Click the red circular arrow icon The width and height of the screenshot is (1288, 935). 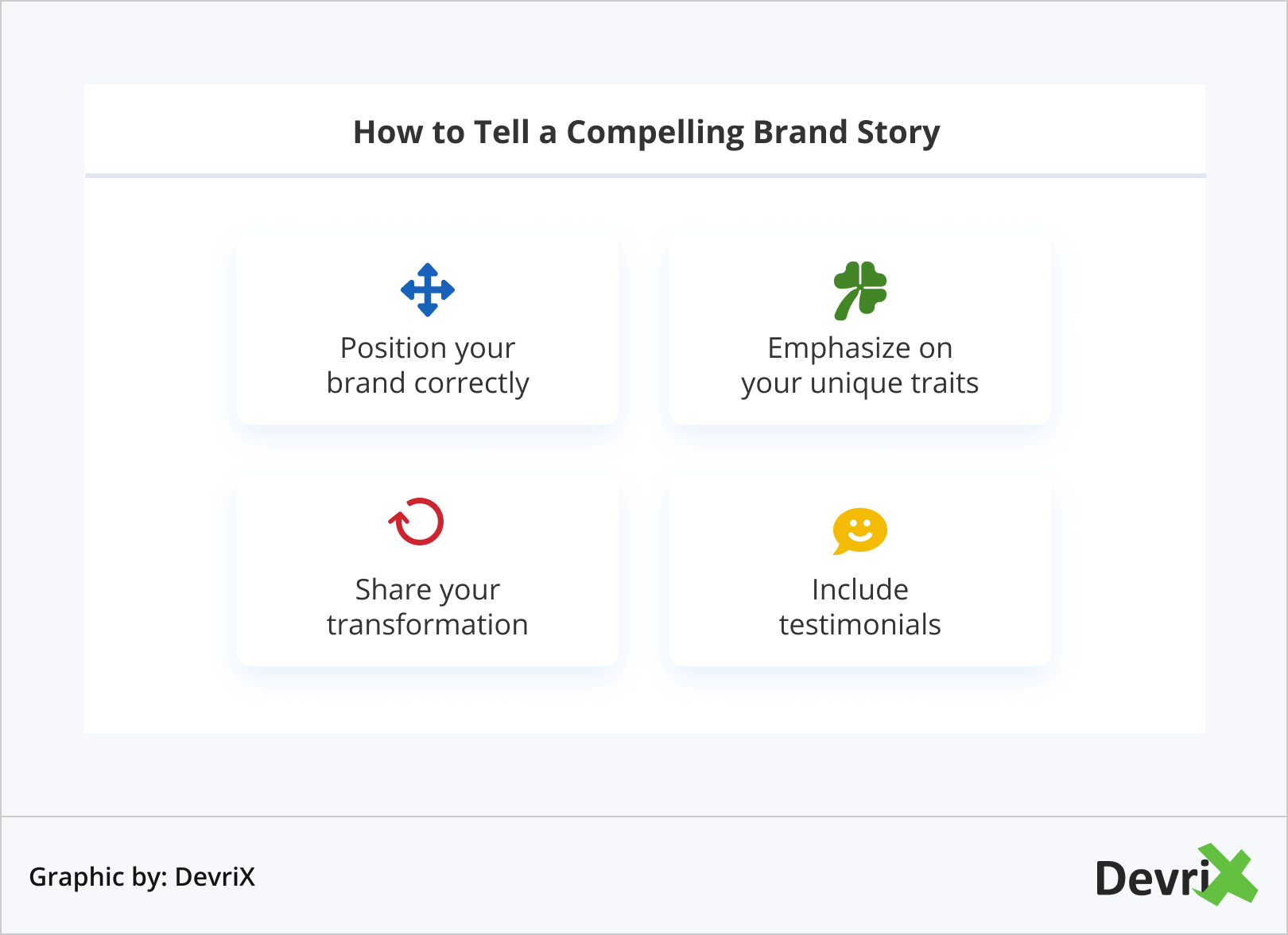point(417,522)
